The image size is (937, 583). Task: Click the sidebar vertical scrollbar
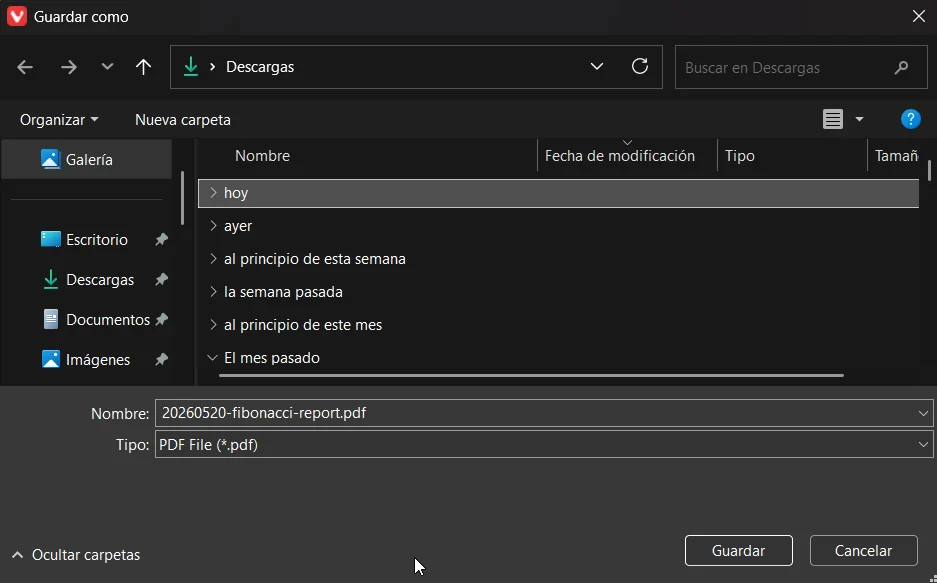coord(182,199)
